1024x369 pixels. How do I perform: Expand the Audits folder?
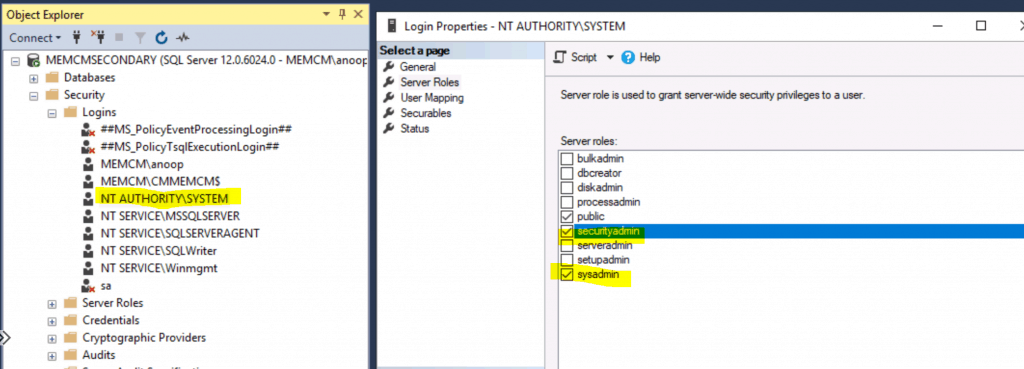[52, 355]
